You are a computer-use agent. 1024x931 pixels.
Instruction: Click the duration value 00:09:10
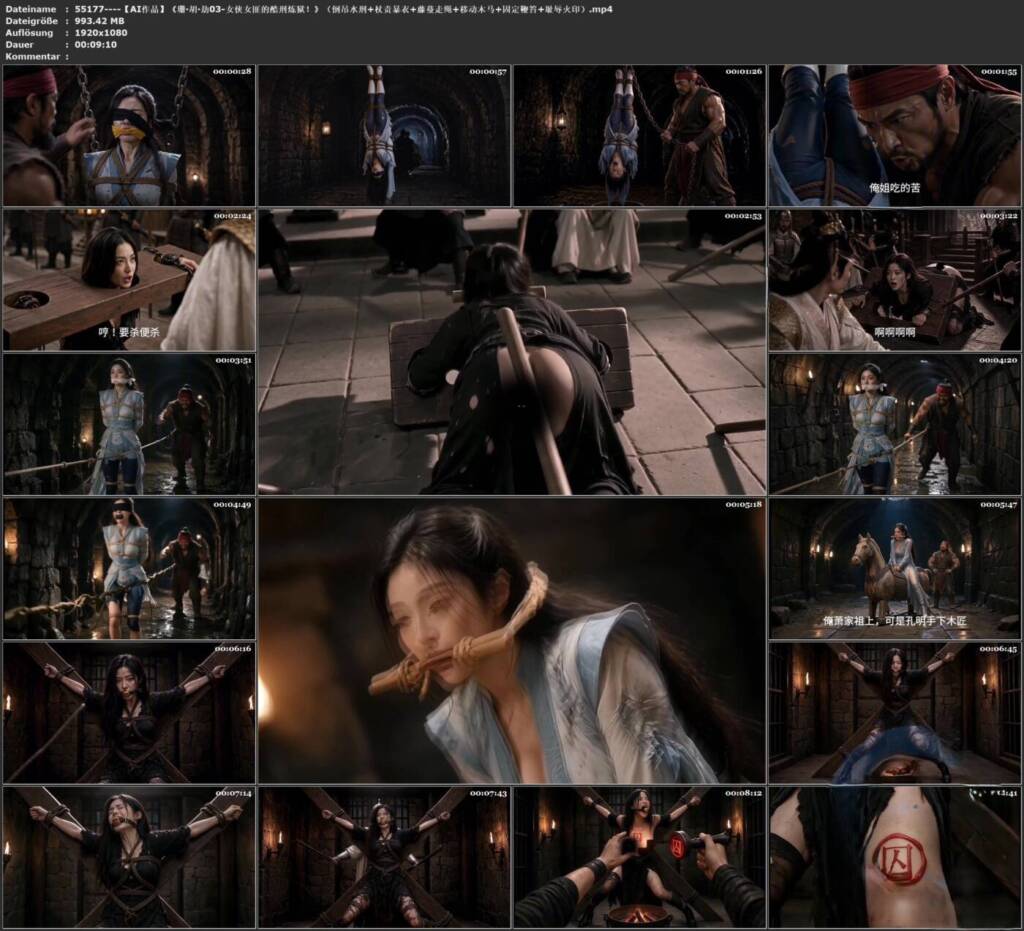pyautogui.click(x=95, y=44)
